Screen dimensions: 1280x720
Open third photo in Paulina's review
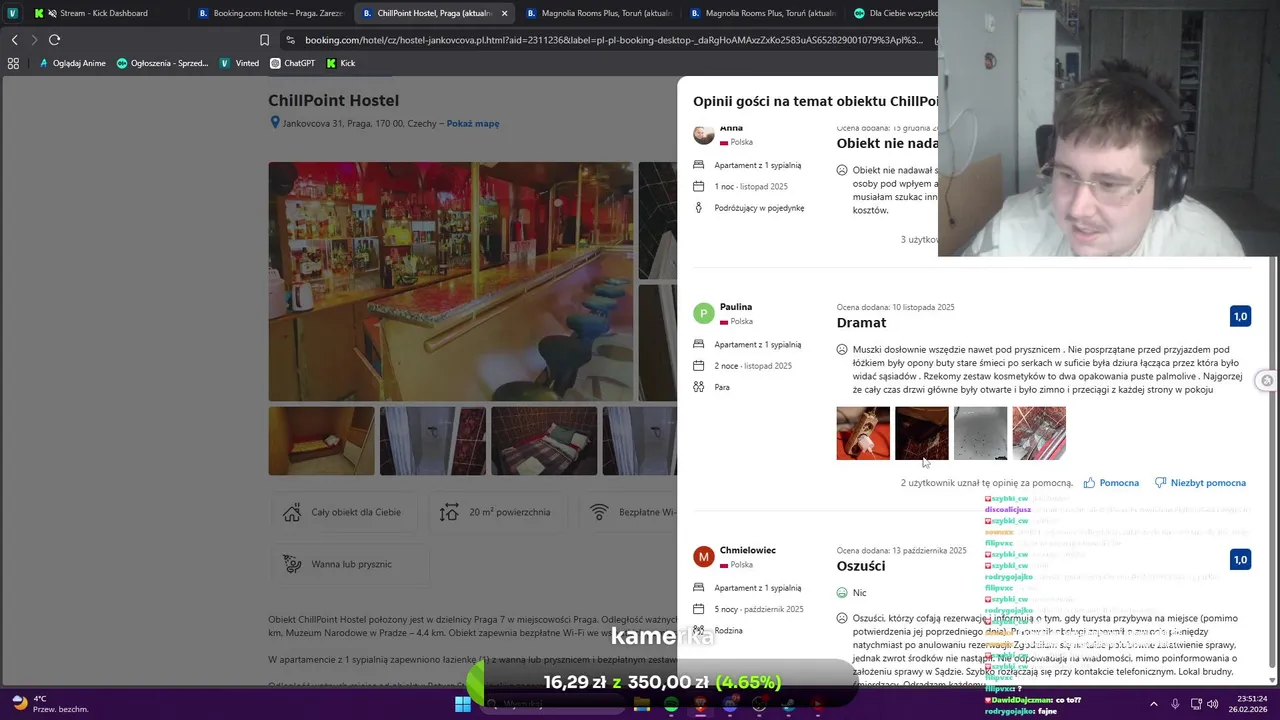[x=980, y=433]
